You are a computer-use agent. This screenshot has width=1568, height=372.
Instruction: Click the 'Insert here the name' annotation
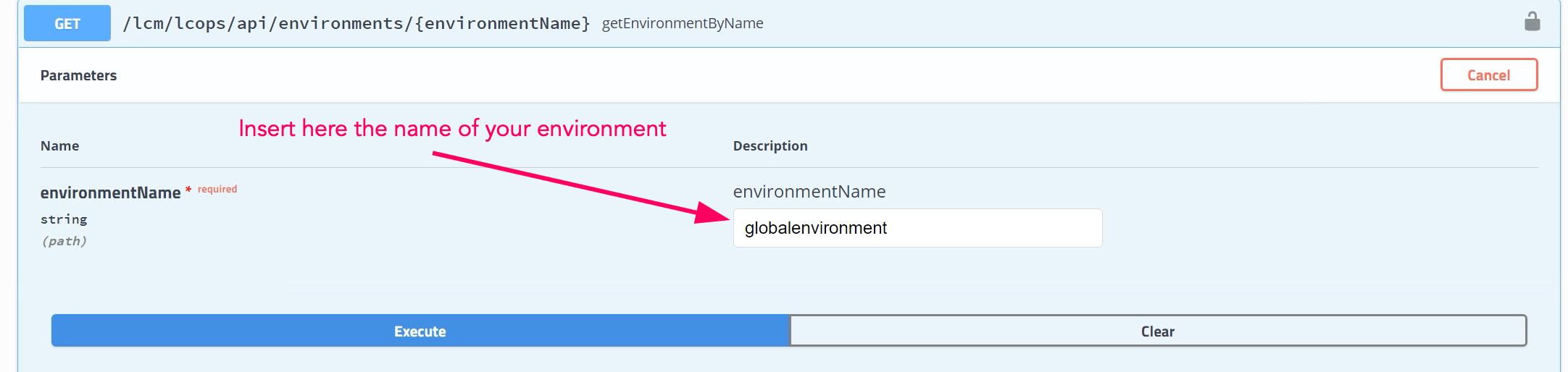[x=452, y=128]
